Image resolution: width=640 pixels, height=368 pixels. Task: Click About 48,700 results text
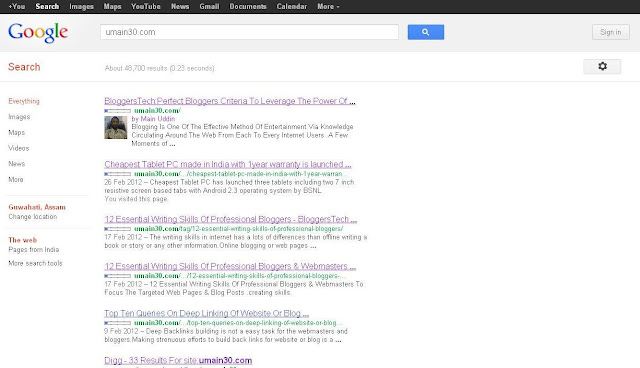tap(159, 68)
